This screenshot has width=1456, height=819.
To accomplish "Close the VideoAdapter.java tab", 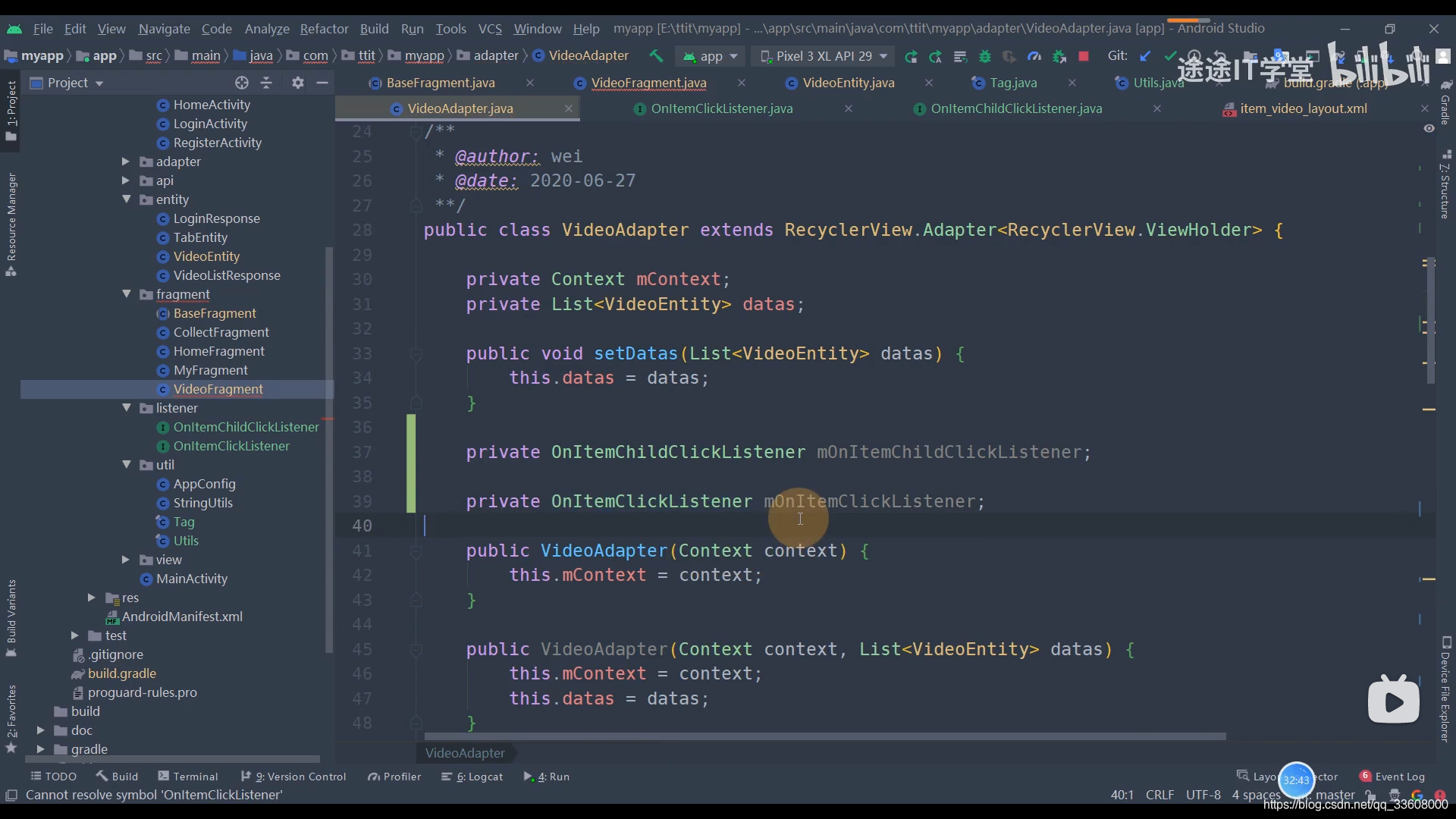I will click(x=568, y=108).
